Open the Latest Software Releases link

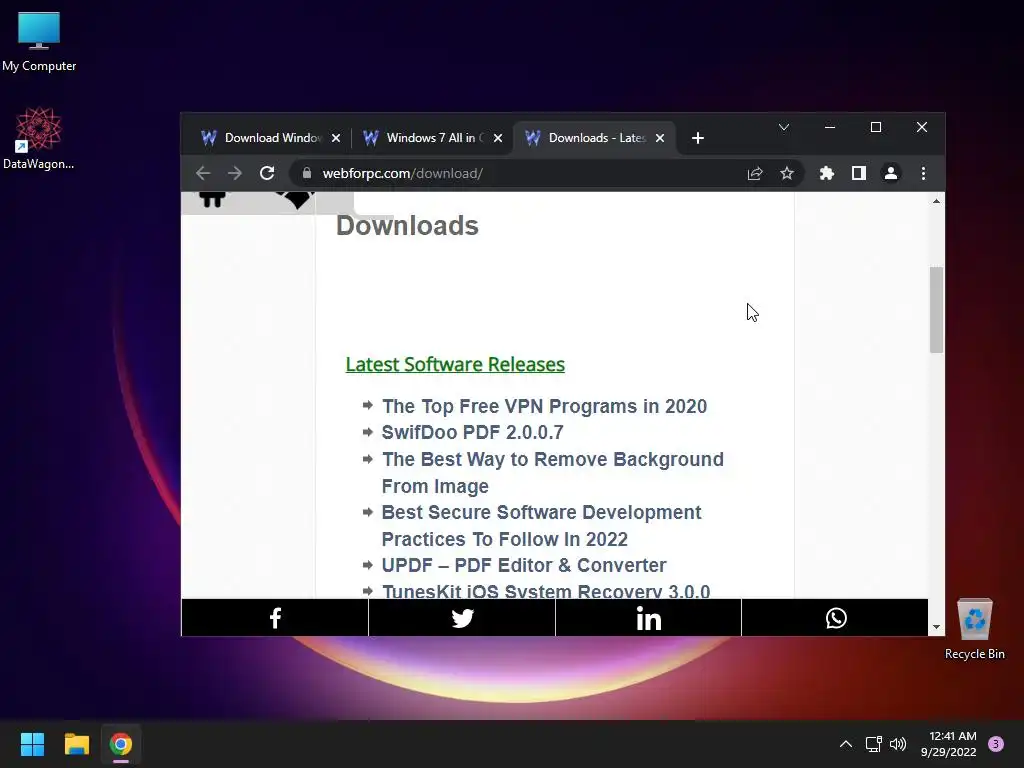point(455,364)
